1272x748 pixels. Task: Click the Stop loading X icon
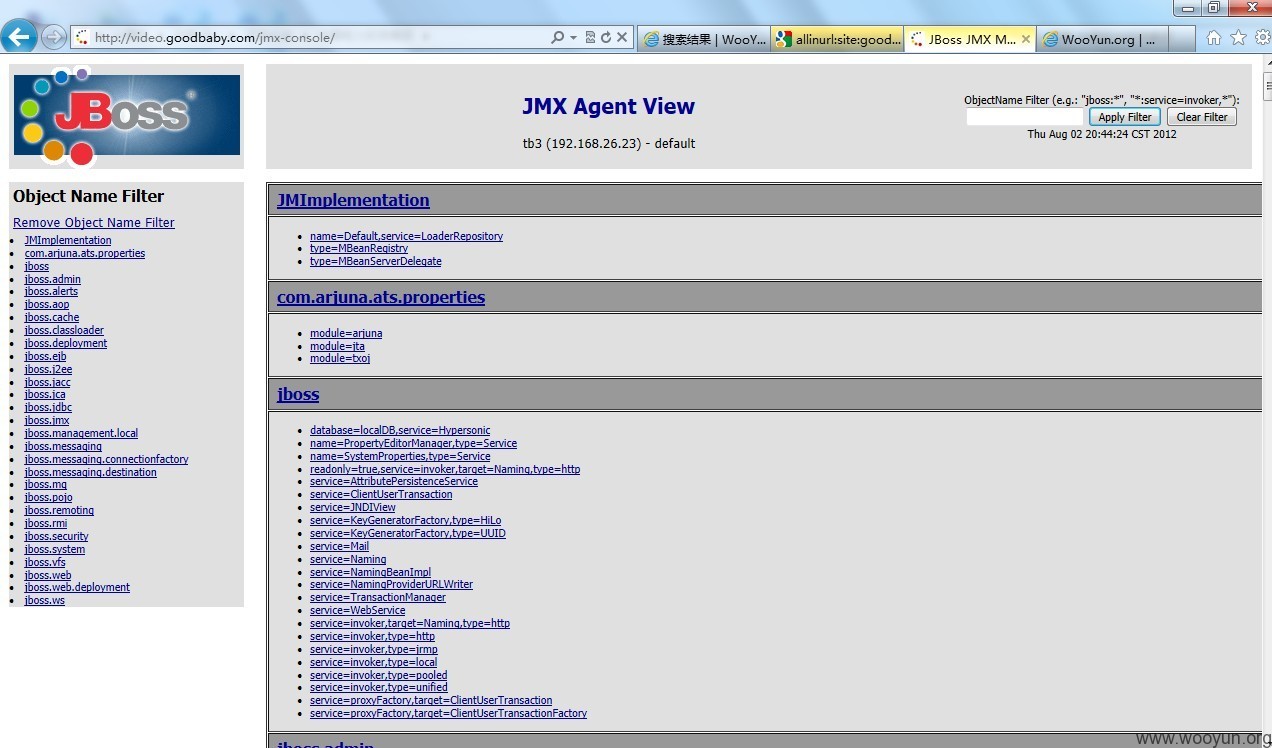pos(622,38)
